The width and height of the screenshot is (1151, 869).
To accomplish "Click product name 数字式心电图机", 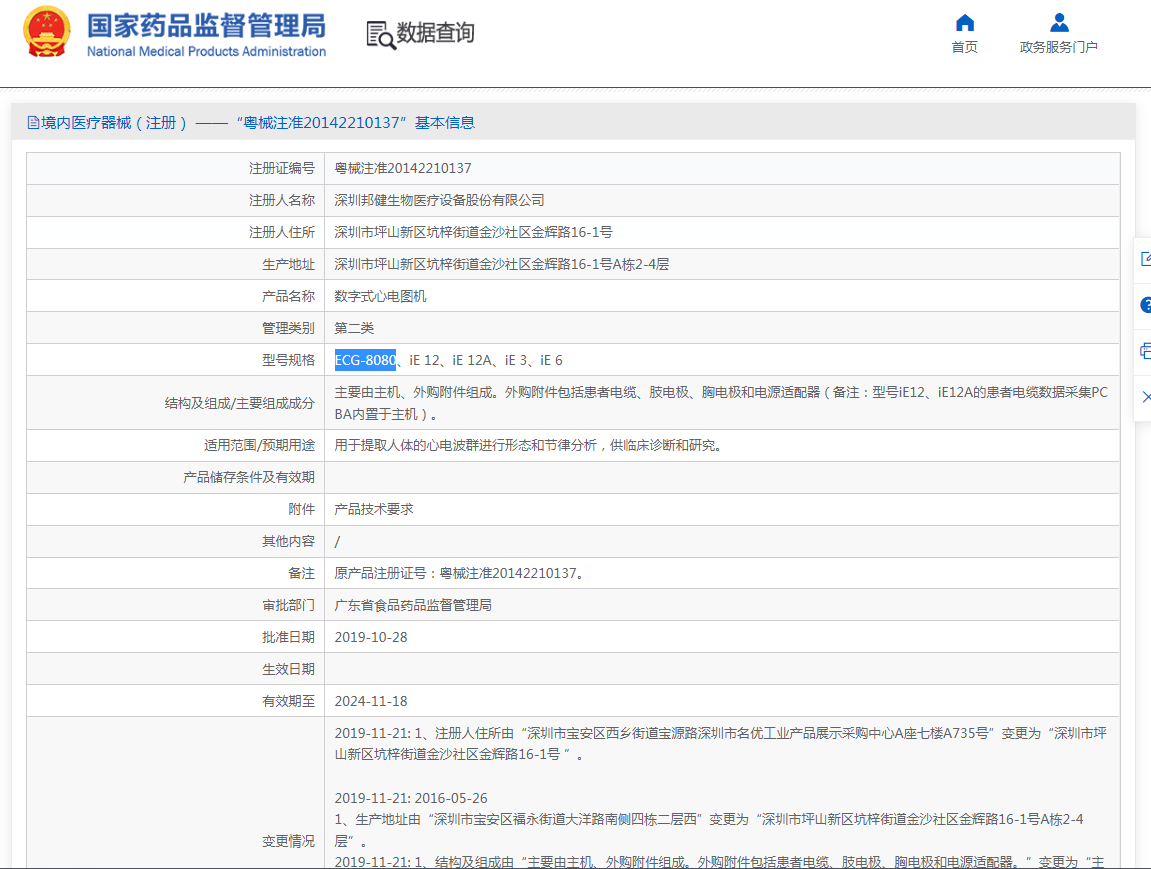I will coord(380,297).
